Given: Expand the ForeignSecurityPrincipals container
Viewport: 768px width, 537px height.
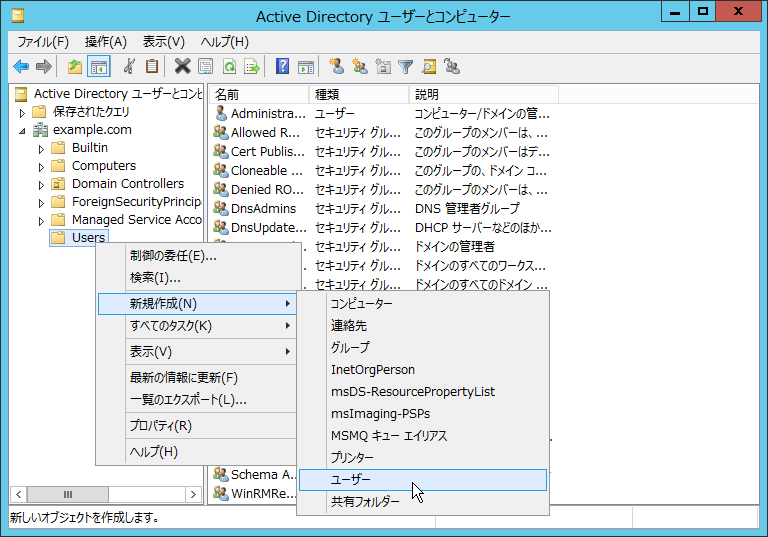Looking at the screenshot, I should click(41, 203).
